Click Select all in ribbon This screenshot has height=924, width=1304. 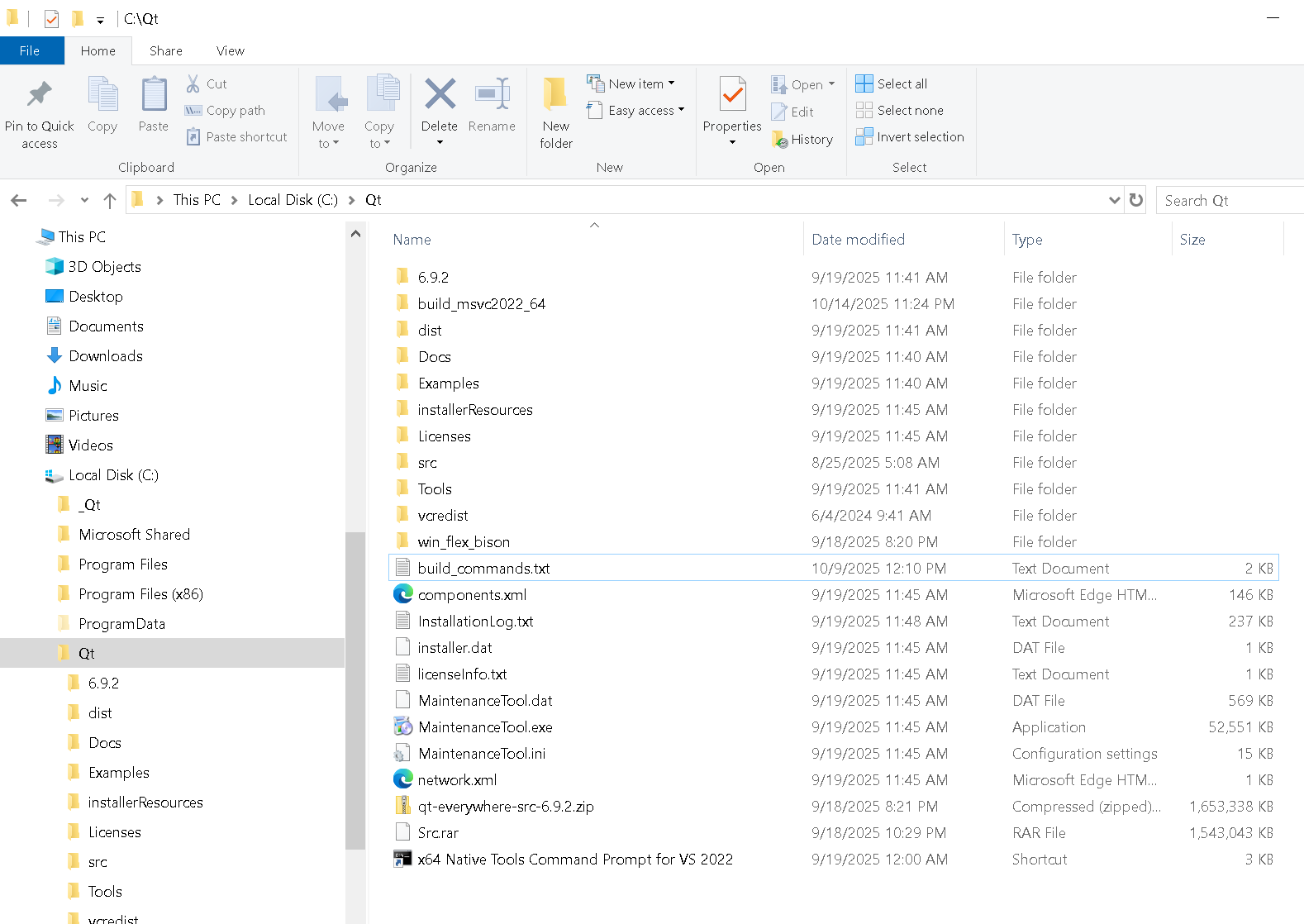pos(892,83)
